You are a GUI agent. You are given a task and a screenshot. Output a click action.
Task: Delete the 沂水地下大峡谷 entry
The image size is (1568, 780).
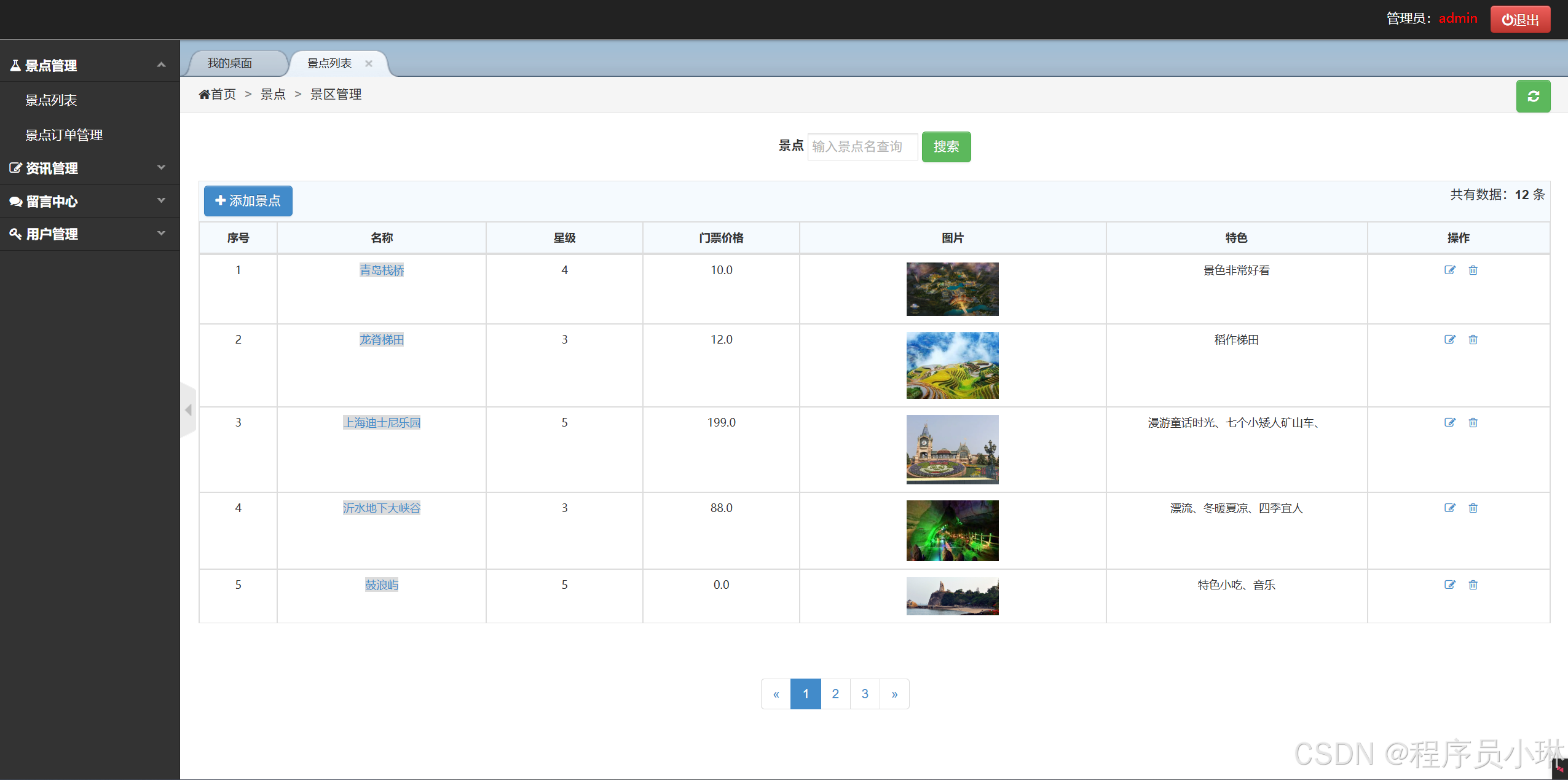1473,508
